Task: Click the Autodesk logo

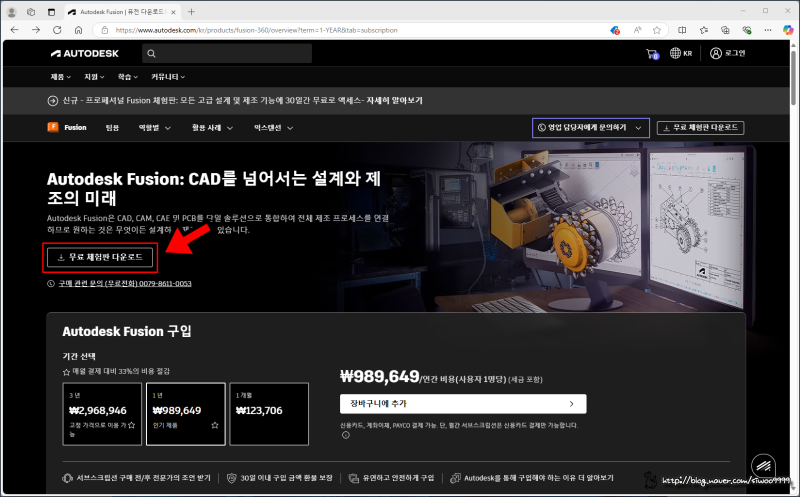Action: (85, 53)
